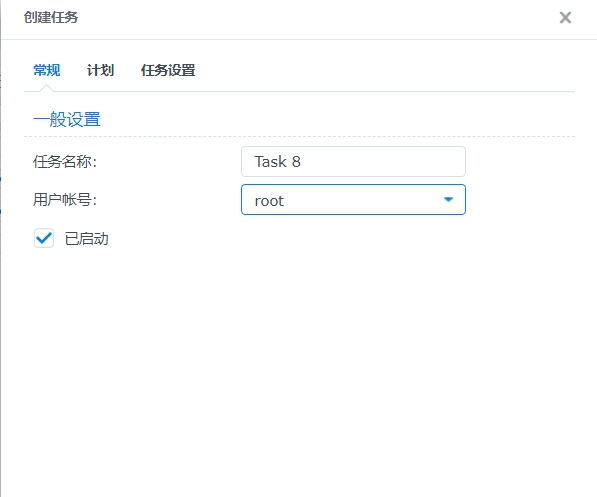Image resolution: width=597 pixels, height=497 pixels.
Task: Switch to the 计划 tab
Action: [101, 70]
